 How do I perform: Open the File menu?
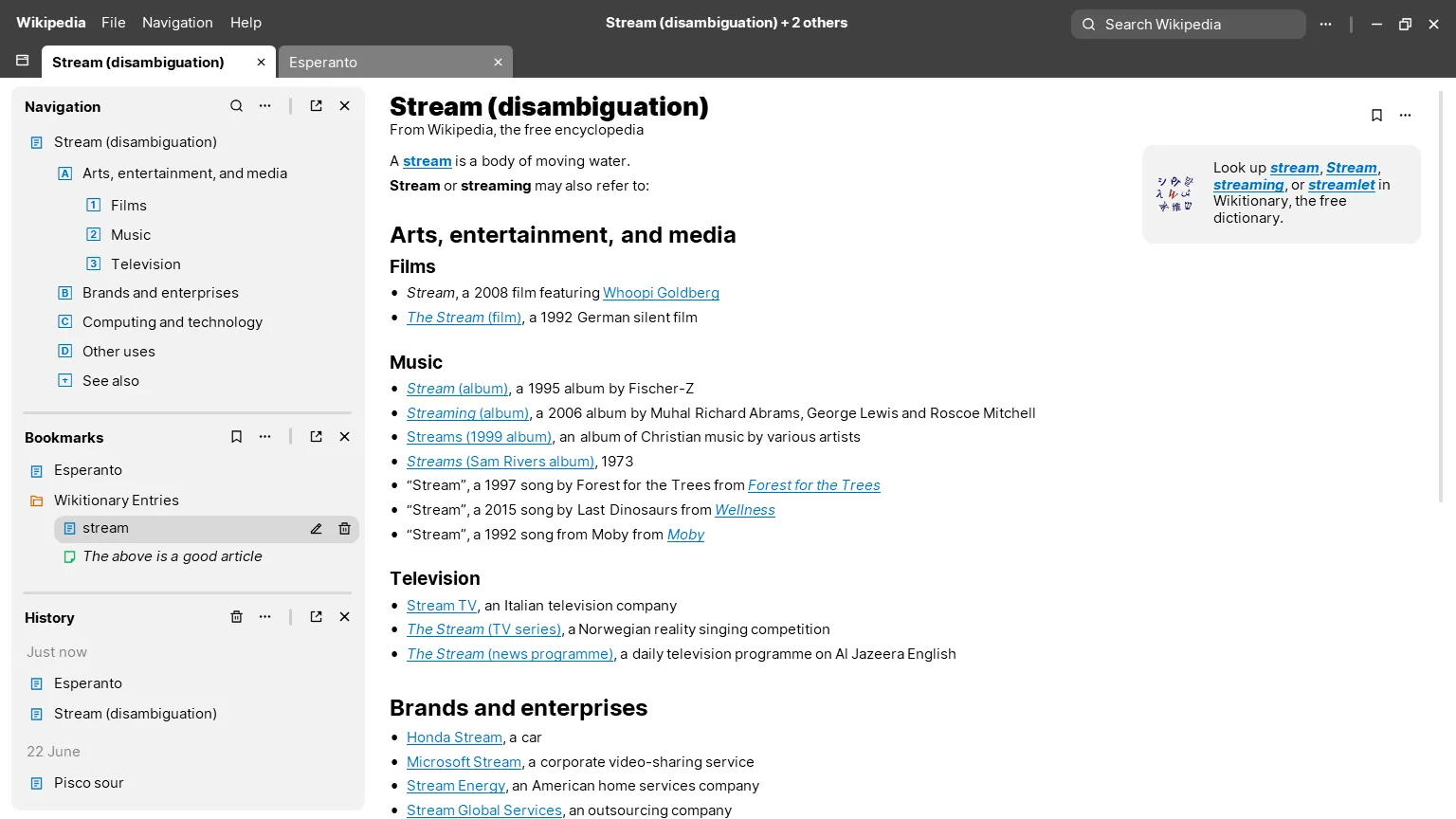113,22
